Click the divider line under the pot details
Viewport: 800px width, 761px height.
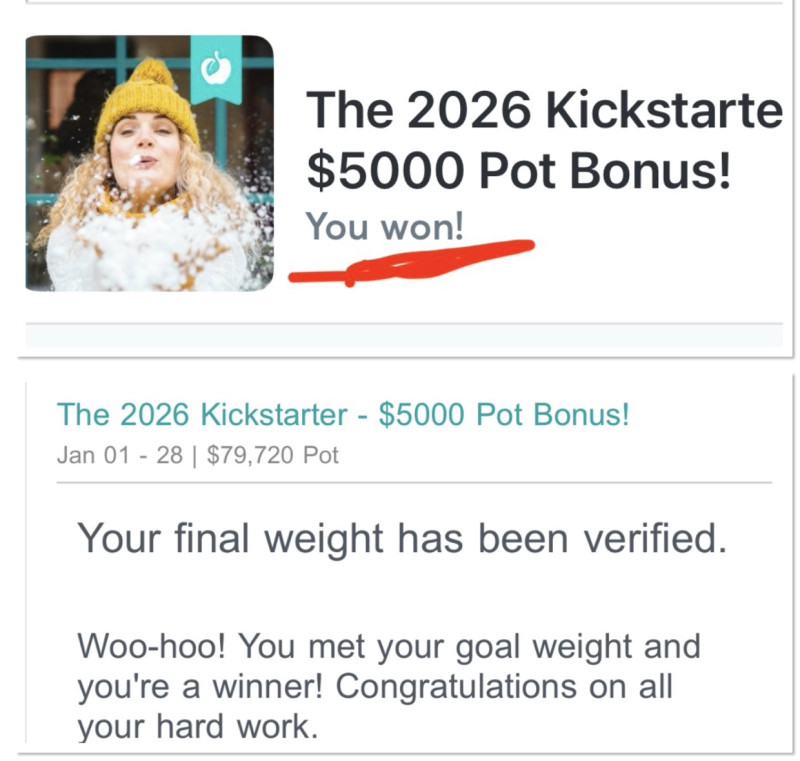pos(414,482)
